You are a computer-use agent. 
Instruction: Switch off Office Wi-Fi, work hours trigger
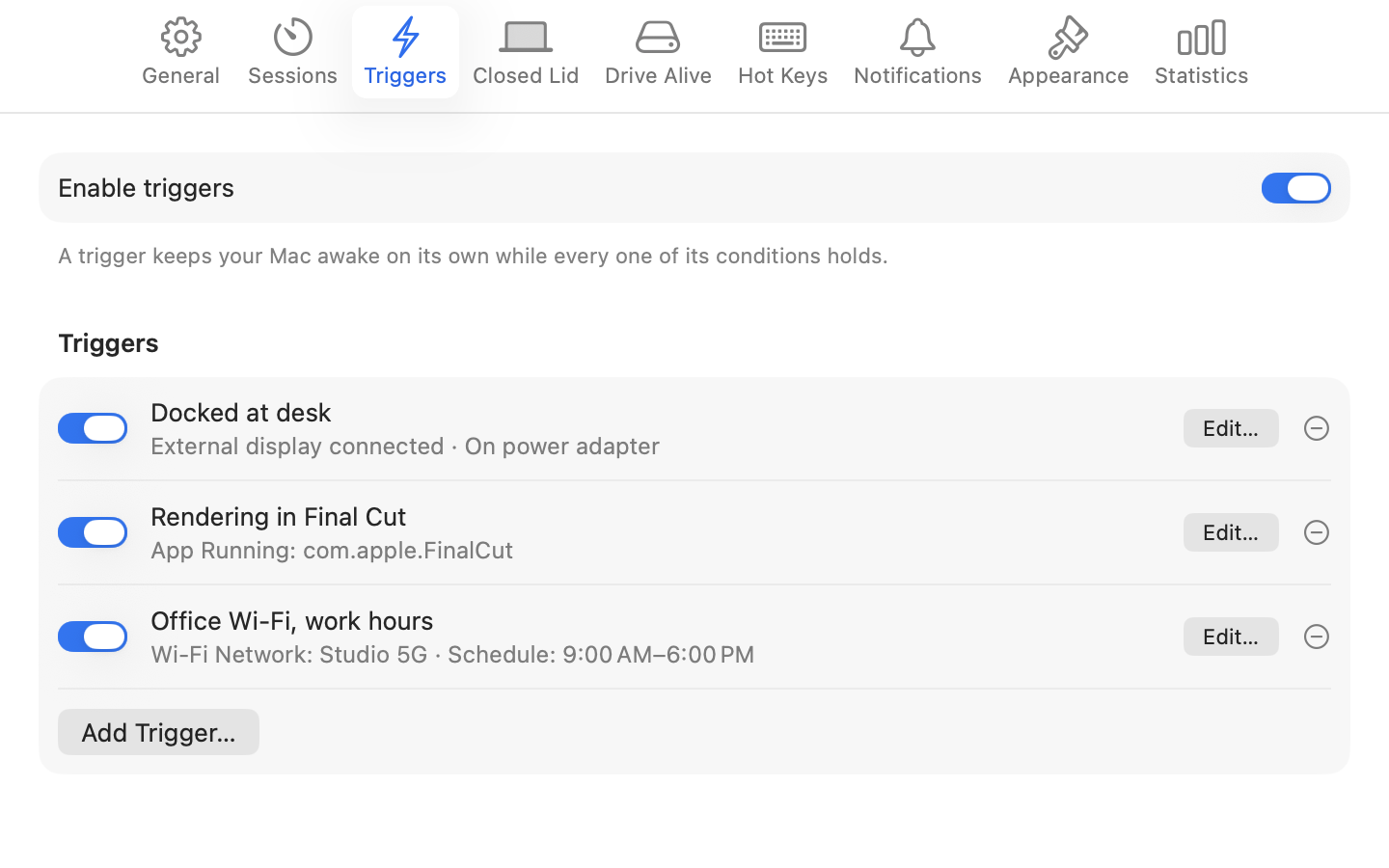pyautogui.click(x=93, y=637)
